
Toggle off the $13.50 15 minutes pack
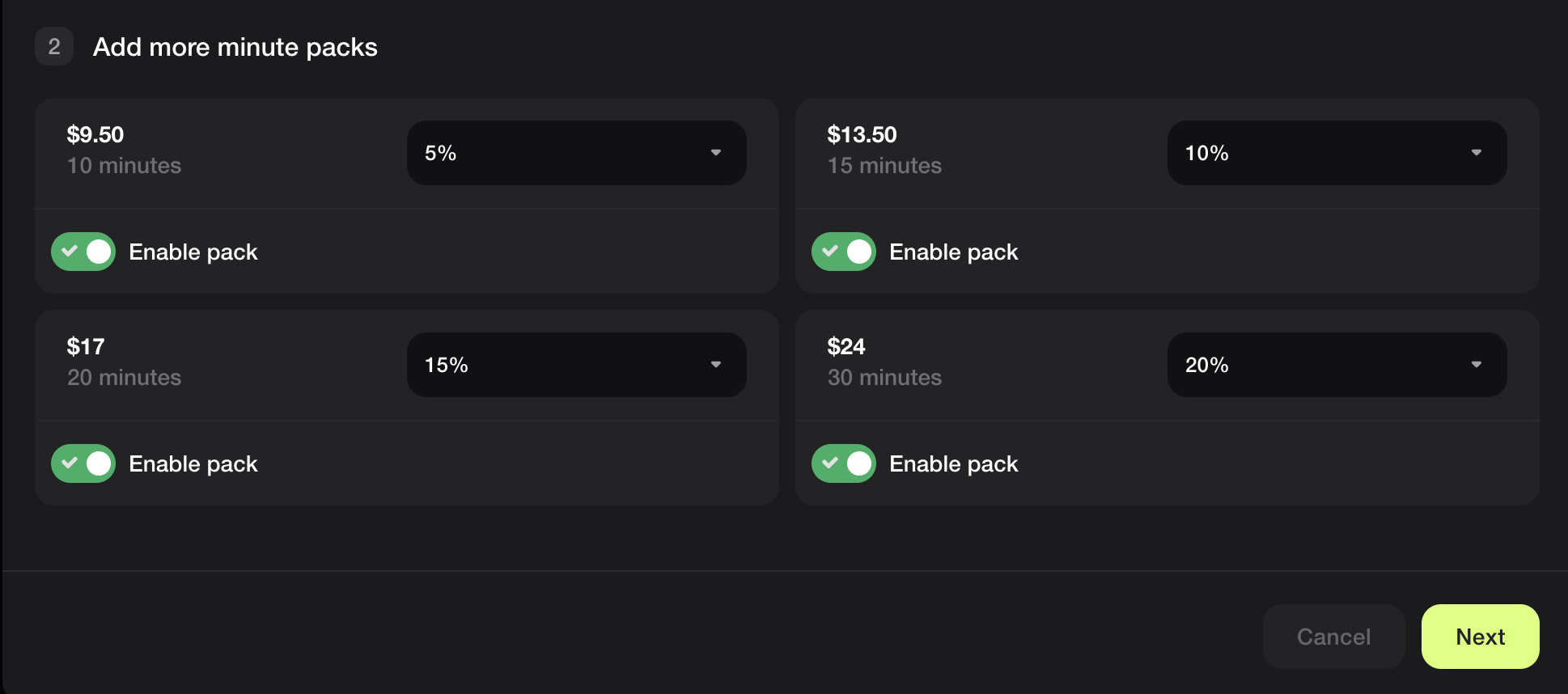(x=844, y=252)
